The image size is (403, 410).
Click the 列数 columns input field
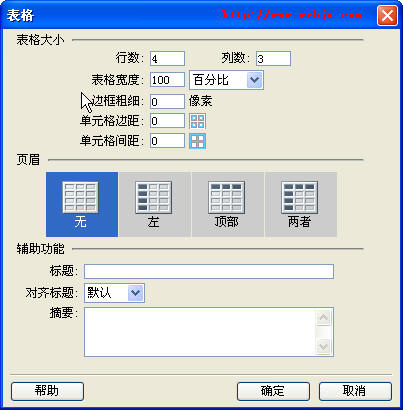coord(273,59)
